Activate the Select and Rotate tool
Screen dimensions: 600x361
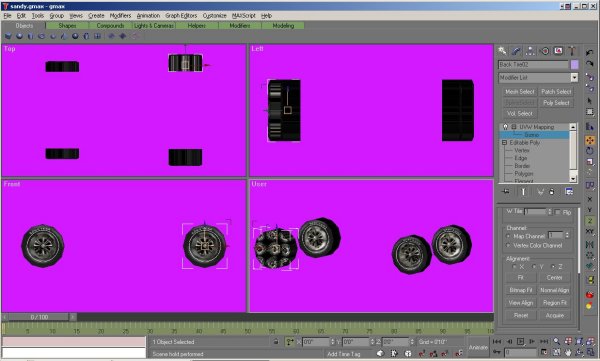pyautogui.click(x=590, y=151)
